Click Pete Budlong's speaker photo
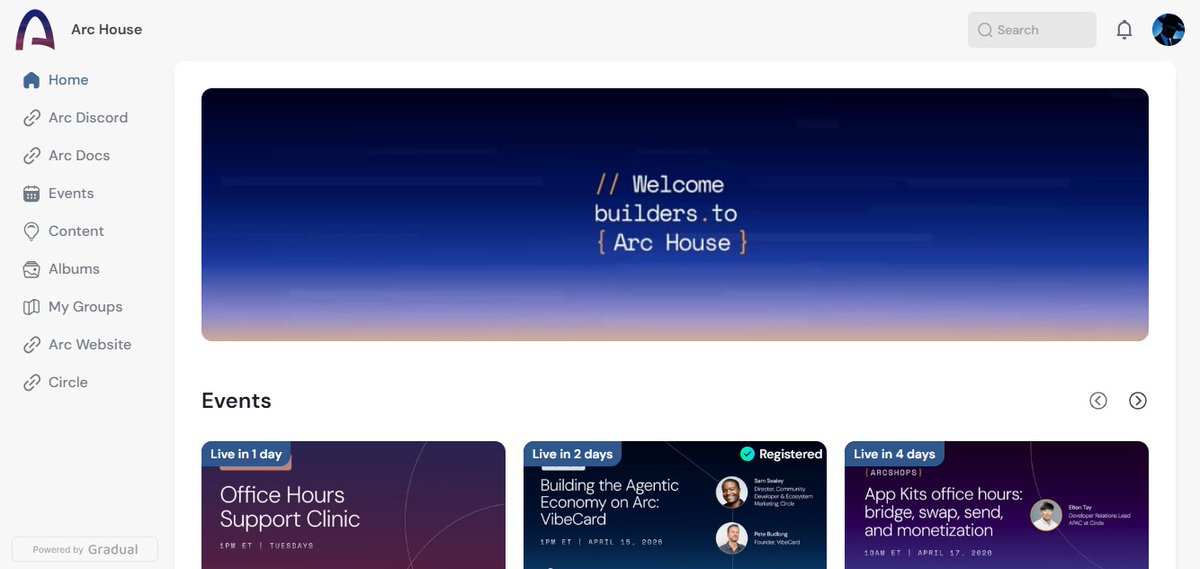This screenshot has height=569, width=1200. [x=733, y=538]
